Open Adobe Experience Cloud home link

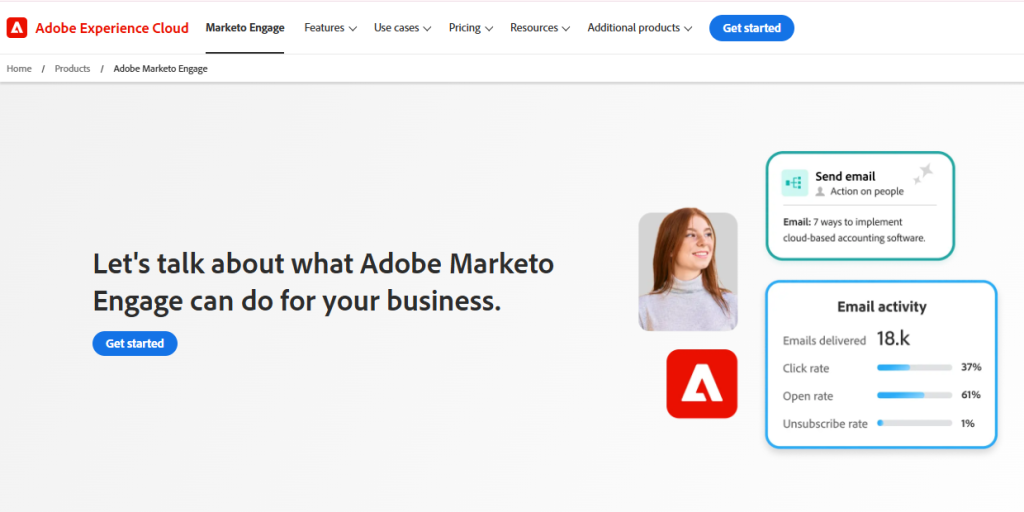[x=112, y=28]
